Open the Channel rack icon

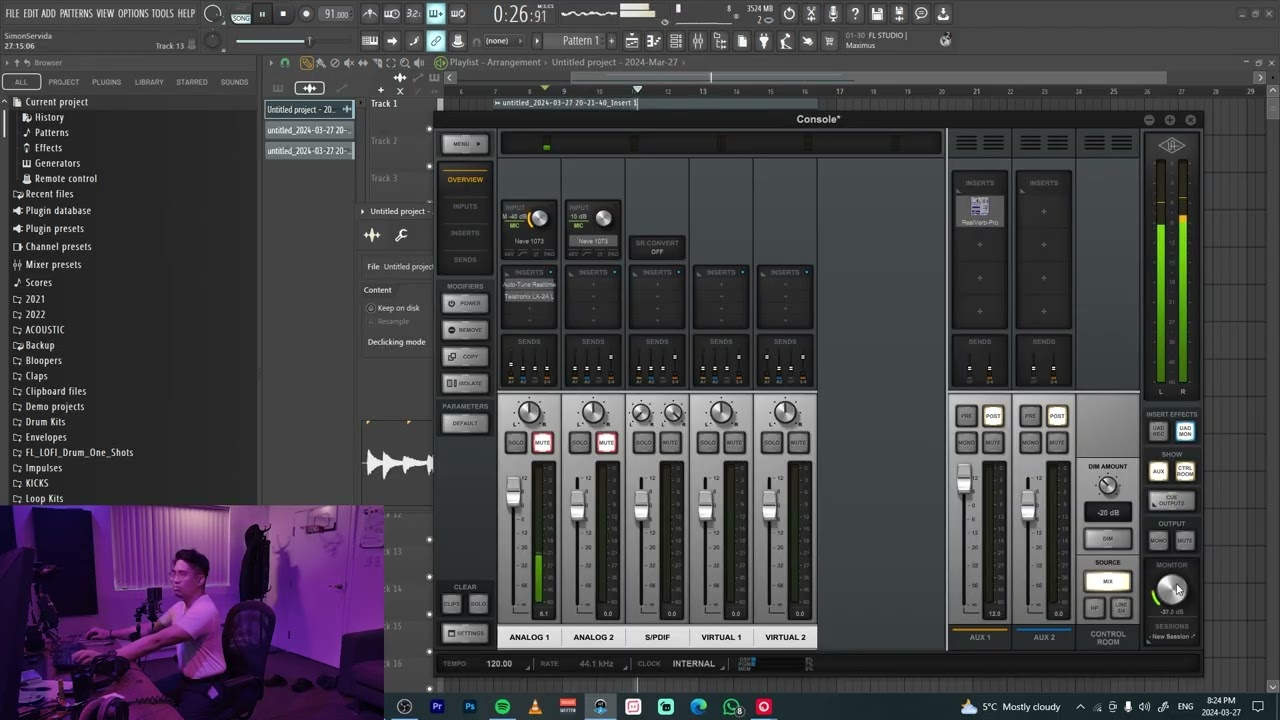(x=676, y=41)
